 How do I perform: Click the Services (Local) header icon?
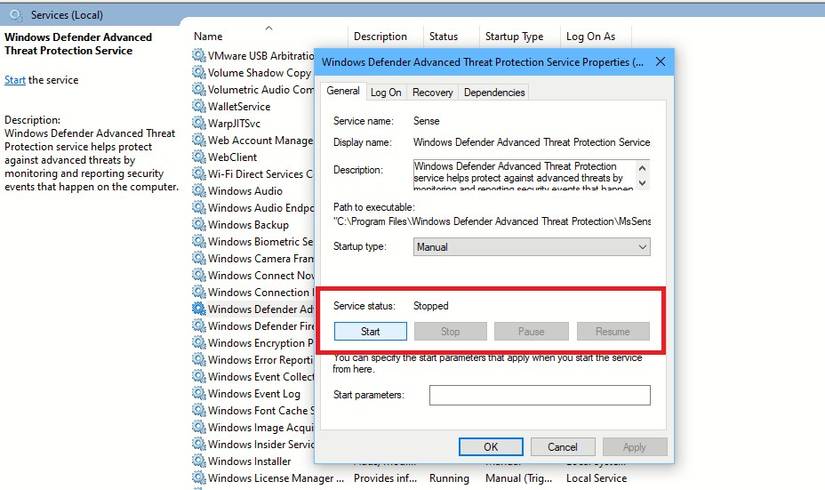tap(16, 15)
